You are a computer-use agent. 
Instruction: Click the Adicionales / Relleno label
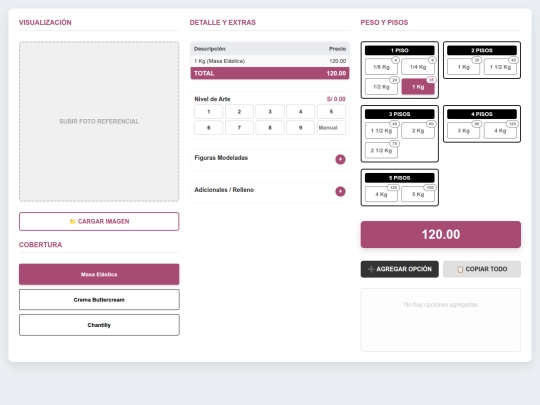[224, 190]
